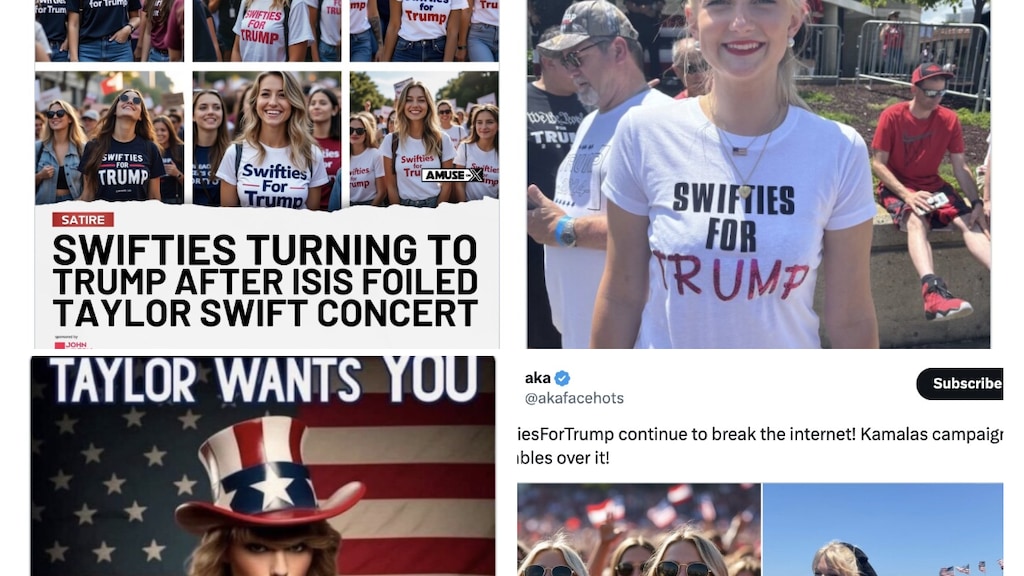This screenshot has height=576, width=1024.
Task: Click the 'aka' display name
Action: (x=537, y=378)
